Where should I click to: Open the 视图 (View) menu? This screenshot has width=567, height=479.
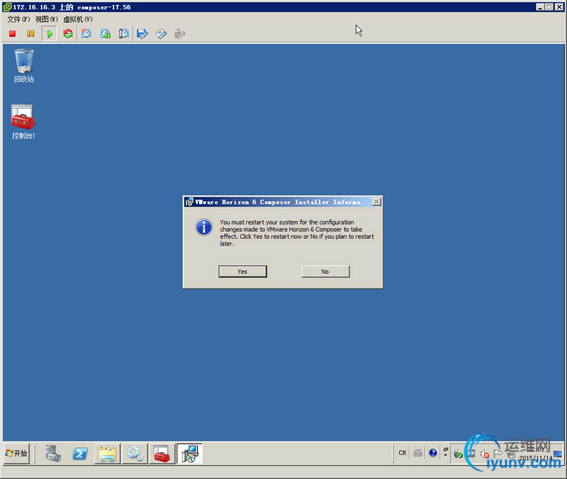[x=46, y=19]
